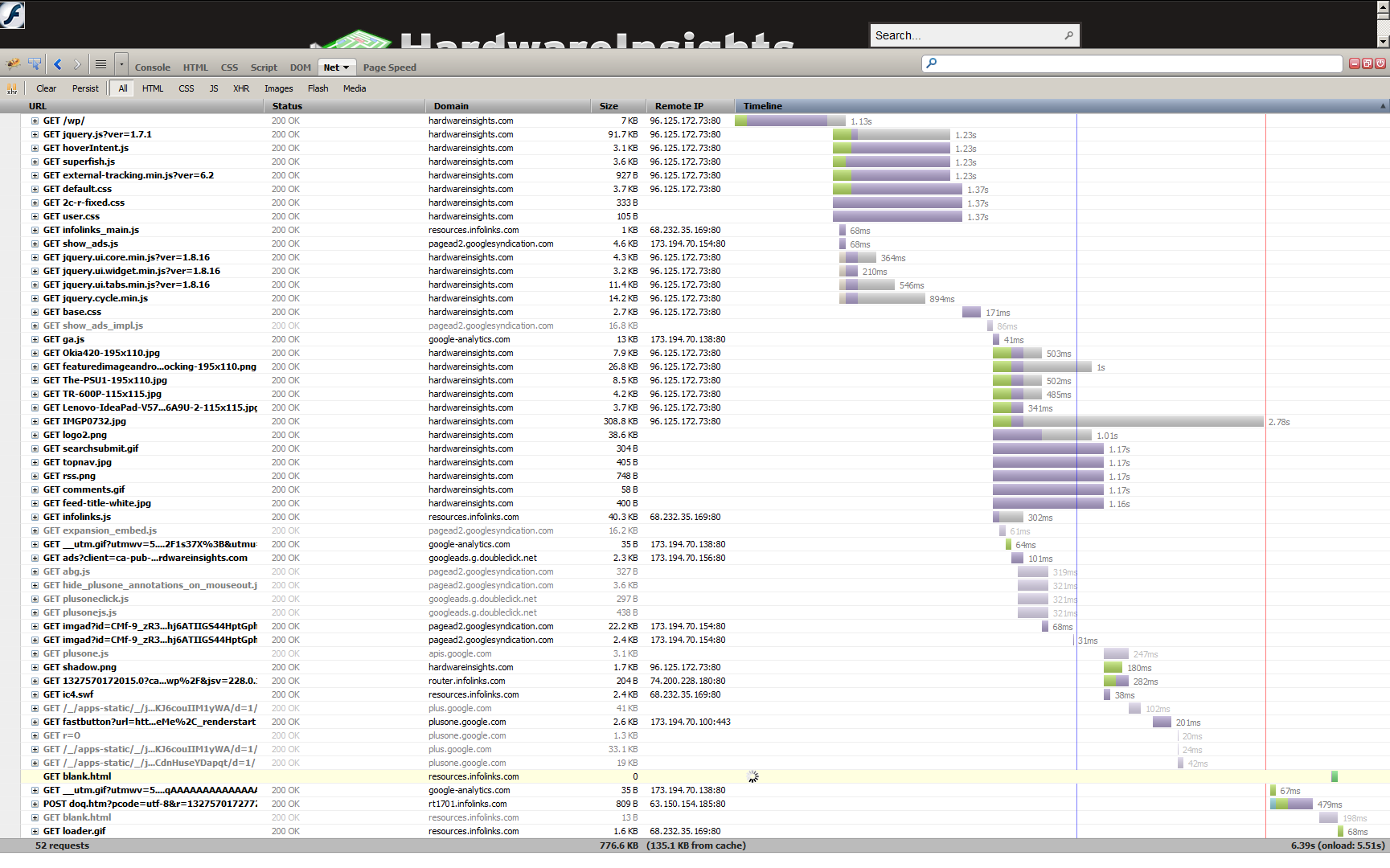Filter requests by Media type
Viewport: 1390px width, 868px height.
tap(355, 88)
